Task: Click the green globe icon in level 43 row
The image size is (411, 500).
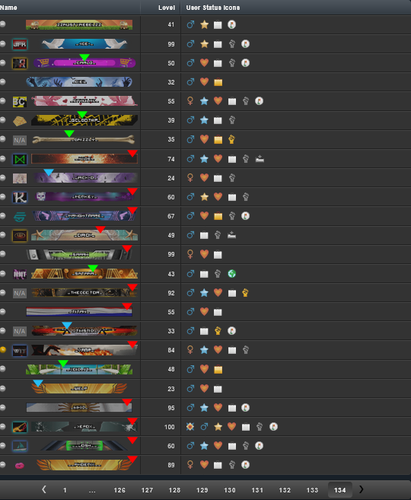Action: point(232,274)
